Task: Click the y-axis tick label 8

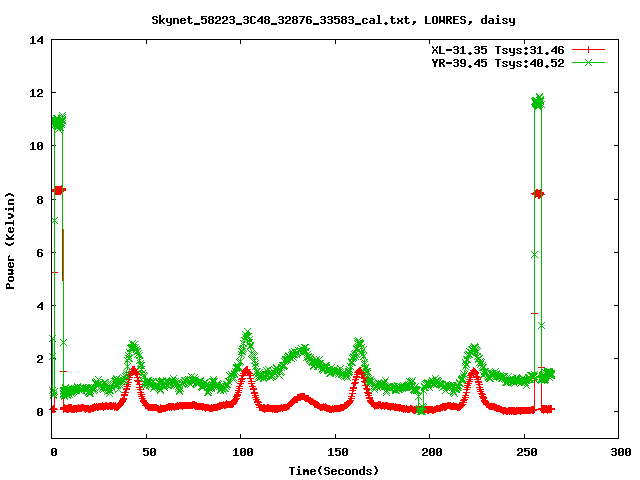Action: [x=40, y=200]
